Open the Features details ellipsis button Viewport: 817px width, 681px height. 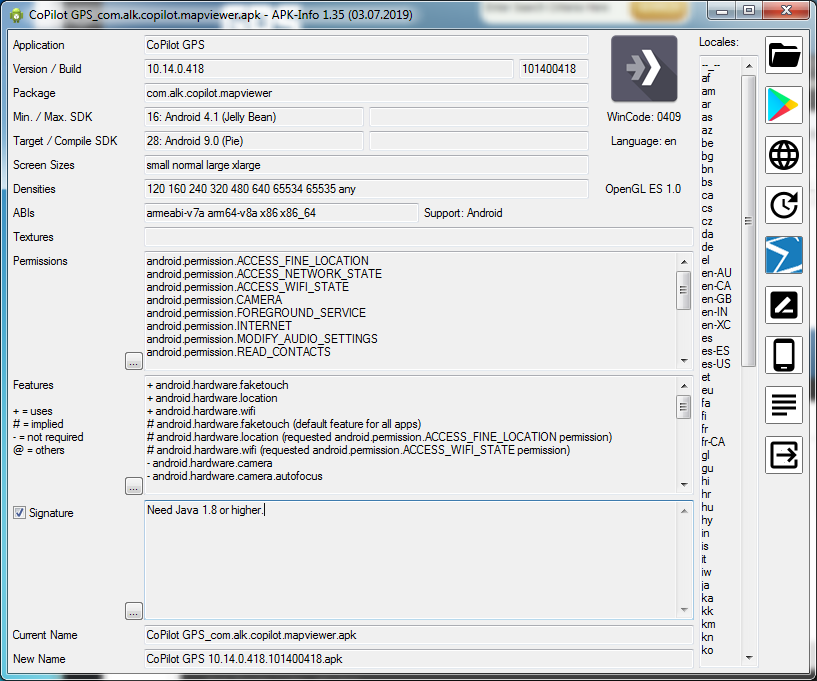point(134,486)
